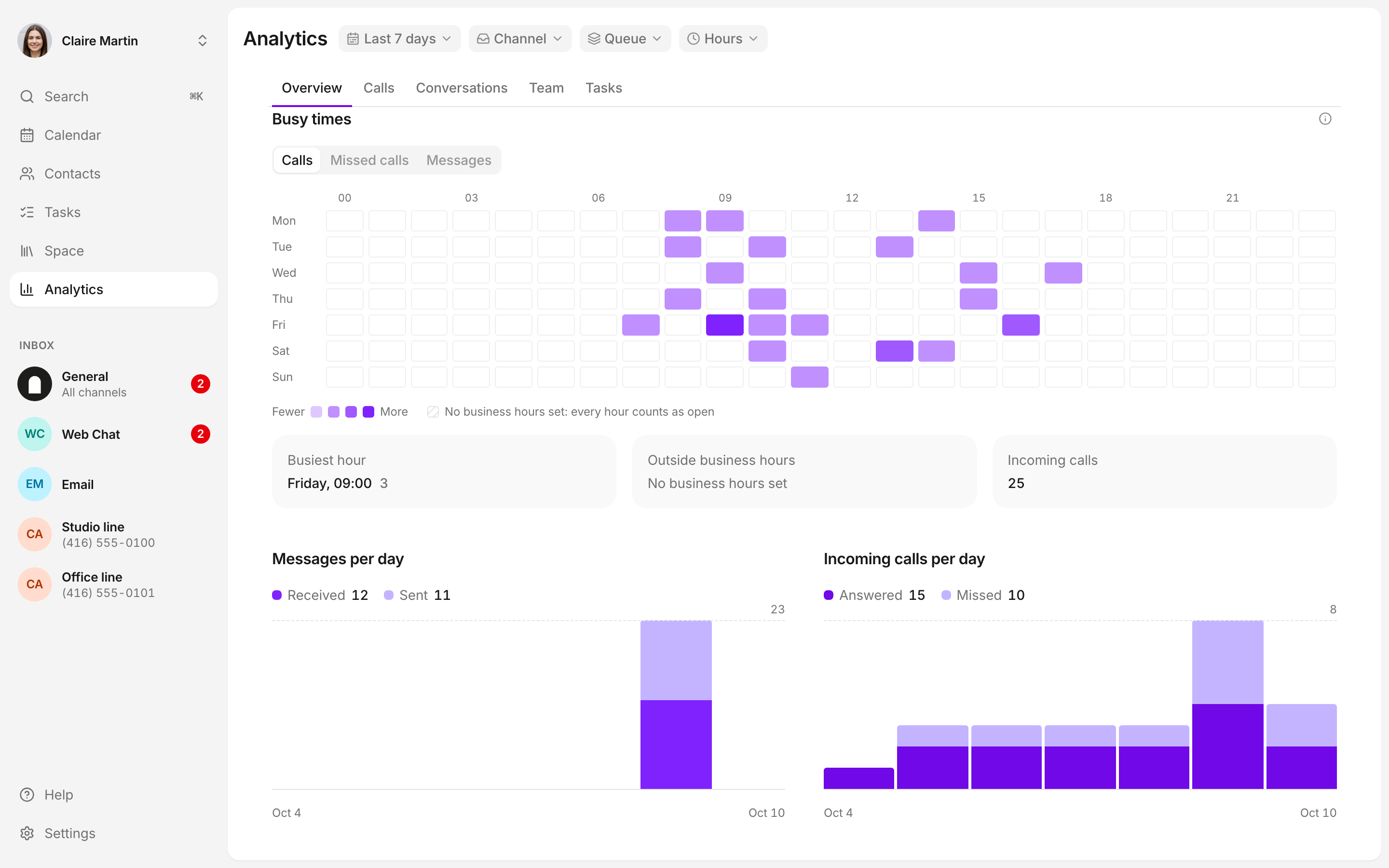Select Calls in Busy times toggle

[x=297, y=160]
